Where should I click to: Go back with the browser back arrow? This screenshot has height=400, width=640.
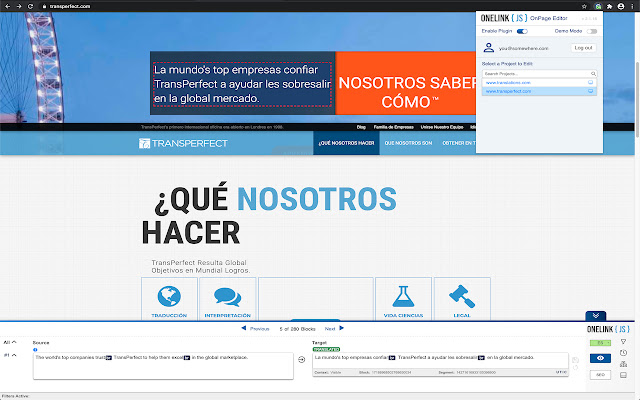(x=7, y=6)
